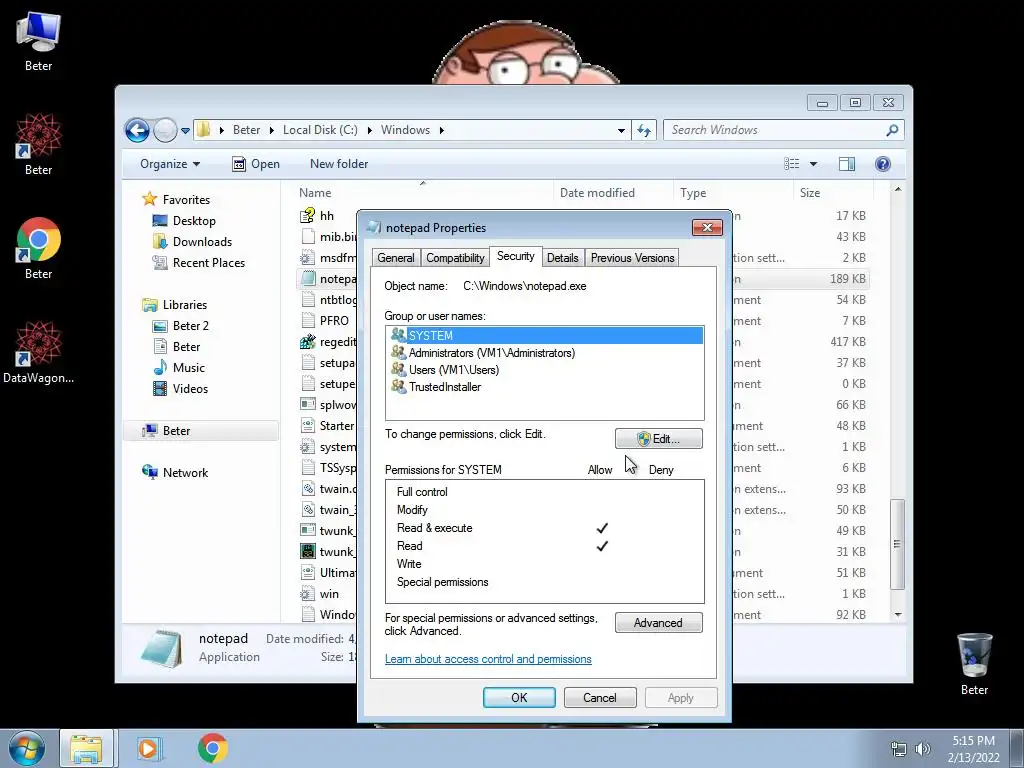
Task: Switch to the General tab
Action: (x=396, y=258)
